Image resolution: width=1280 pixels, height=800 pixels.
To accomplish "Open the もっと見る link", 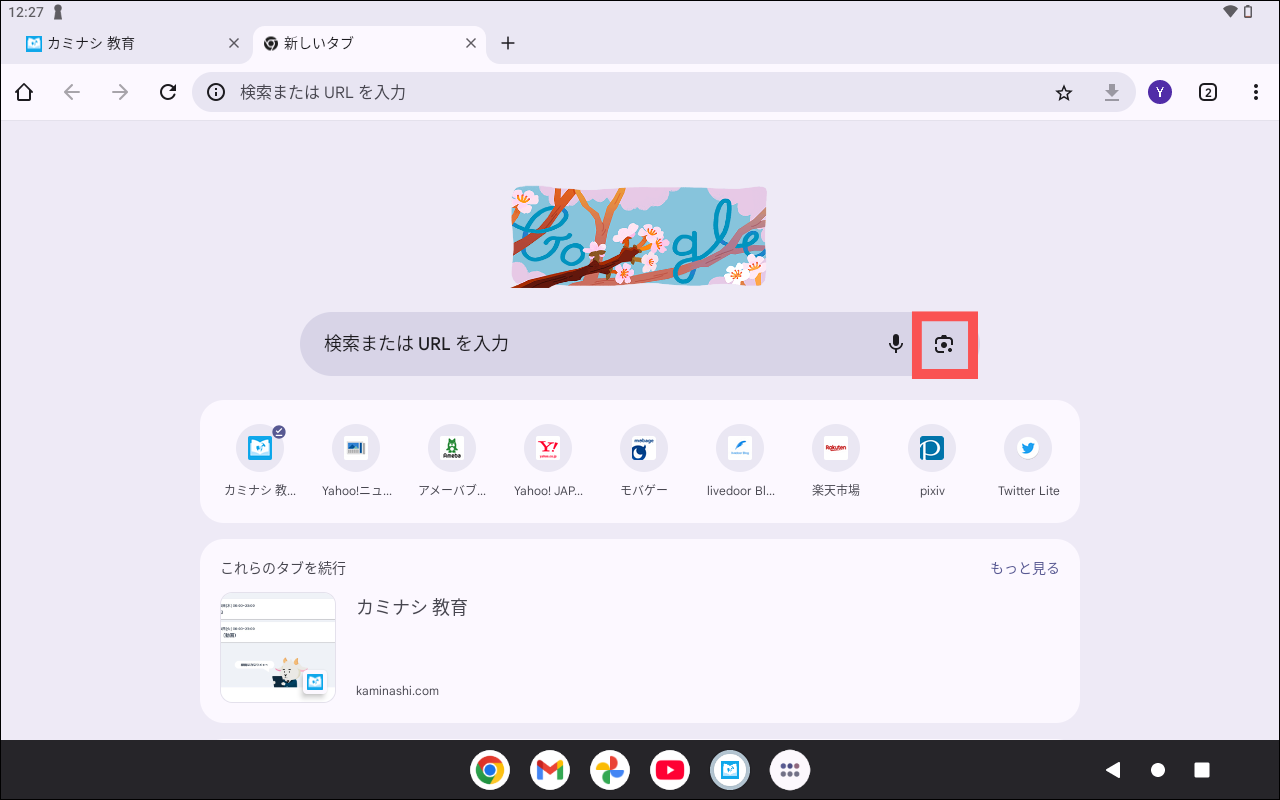I will click(x=1024, y=568).
